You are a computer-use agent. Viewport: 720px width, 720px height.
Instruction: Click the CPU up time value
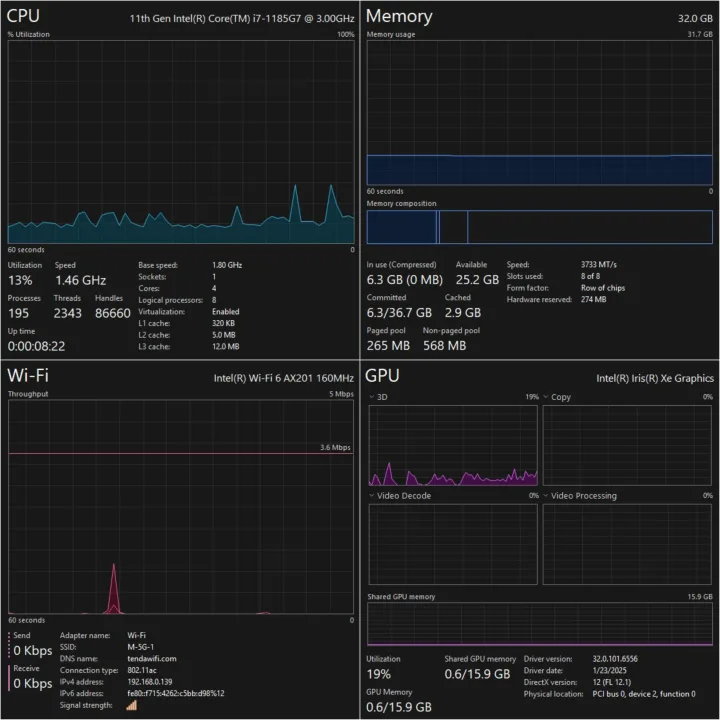(x=37, y=346)
